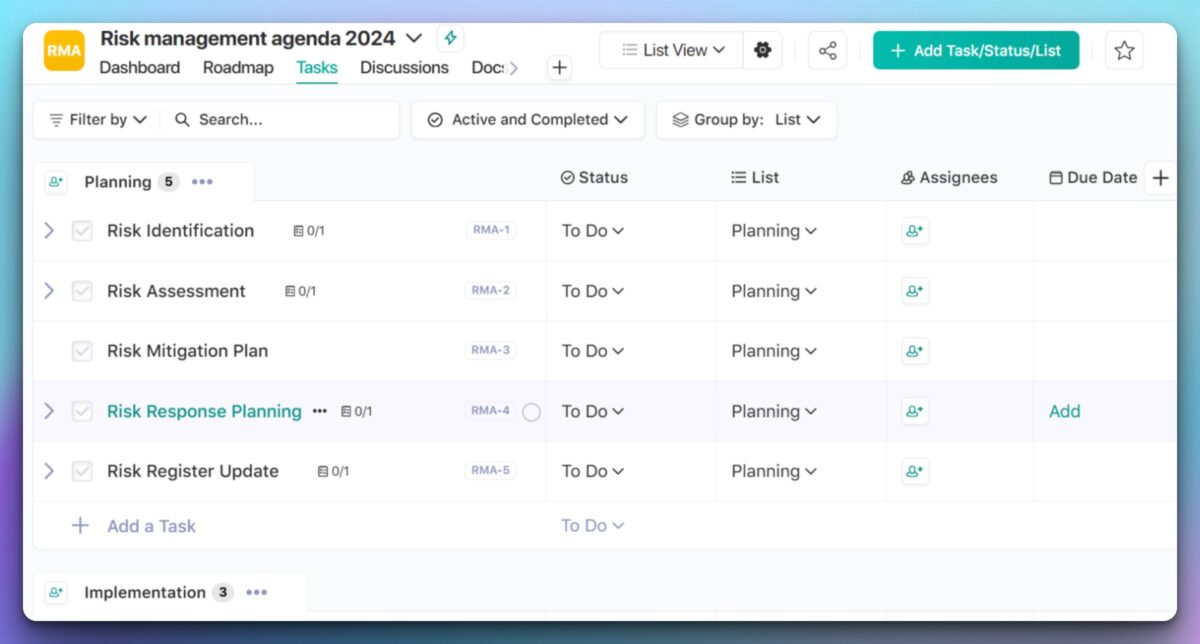Viewport: 1200px width, 644px height.
Task: Check the checkbox for Risk Identification
Action: point(81,231)
